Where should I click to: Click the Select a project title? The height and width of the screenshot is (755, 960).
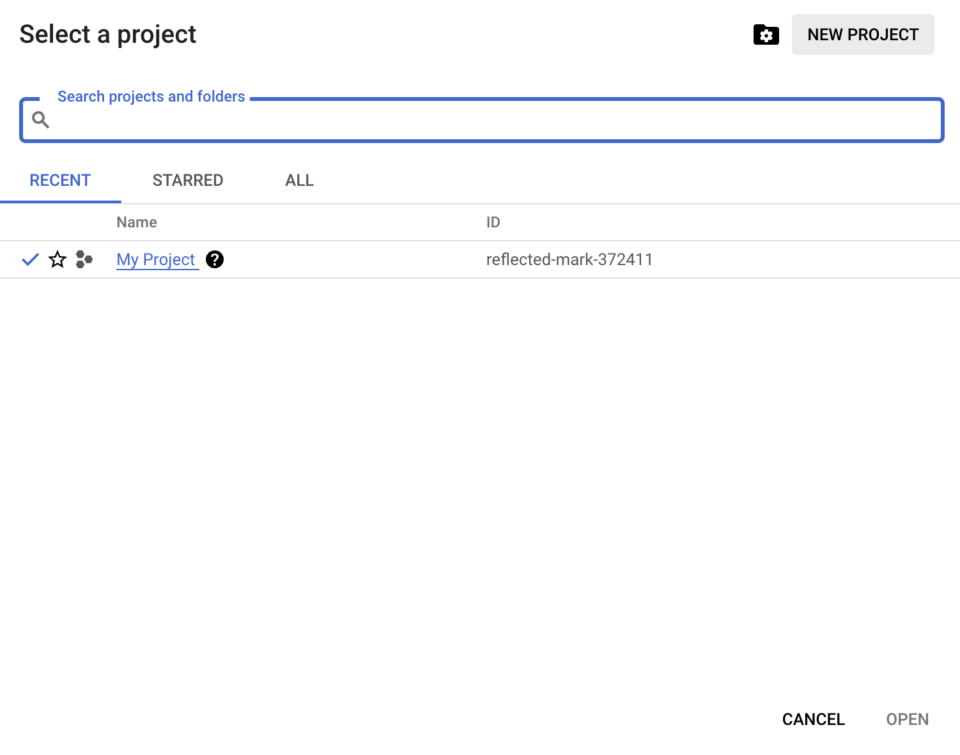(x=108, y=34)
